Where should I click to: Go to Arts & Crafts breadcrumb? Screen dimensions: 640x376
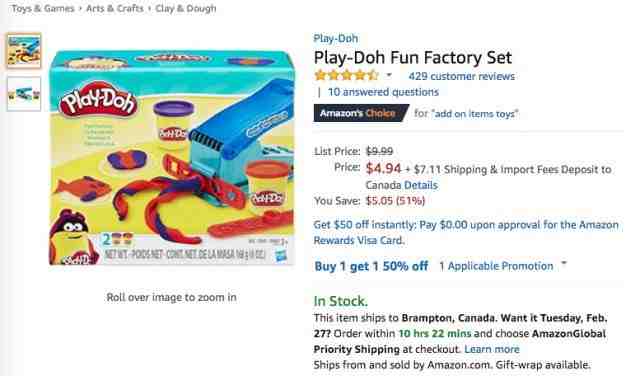click(x=115, y=8)
